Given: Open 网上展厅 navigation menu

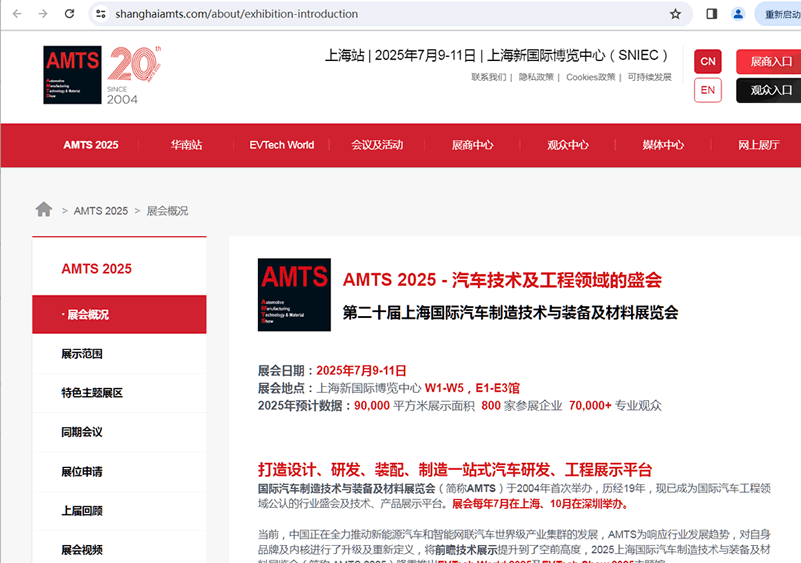Looking at the screenshot, I should pos(759,145).
